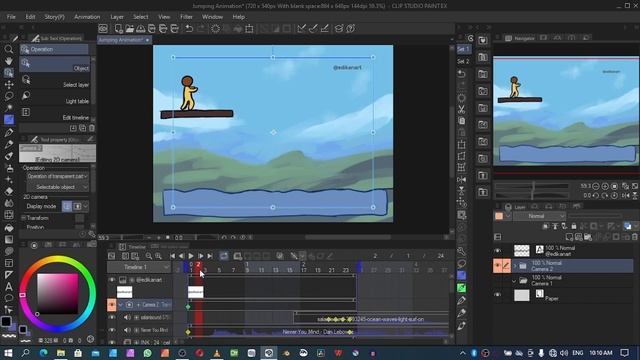The height and width of the screenshot is (360, 640).
Task: Toggle loop playback in Timeline
Action: pos(224,256)
